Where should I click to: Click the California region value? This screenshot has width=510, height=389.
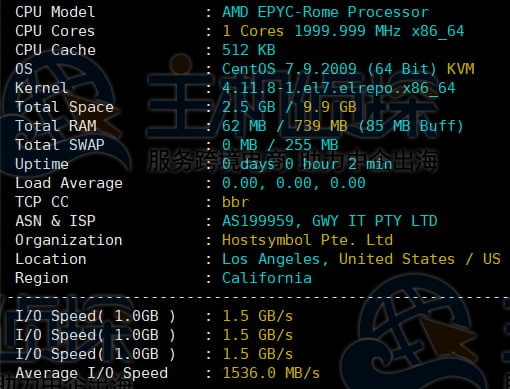(x=267, y=278)
